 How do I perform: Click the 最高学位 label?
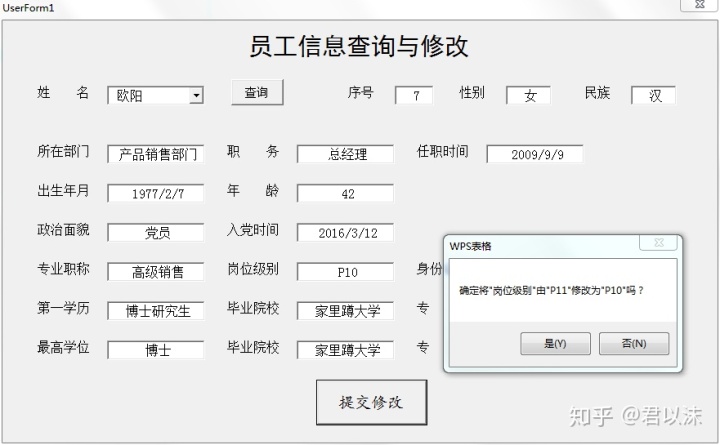pos(63,347)
